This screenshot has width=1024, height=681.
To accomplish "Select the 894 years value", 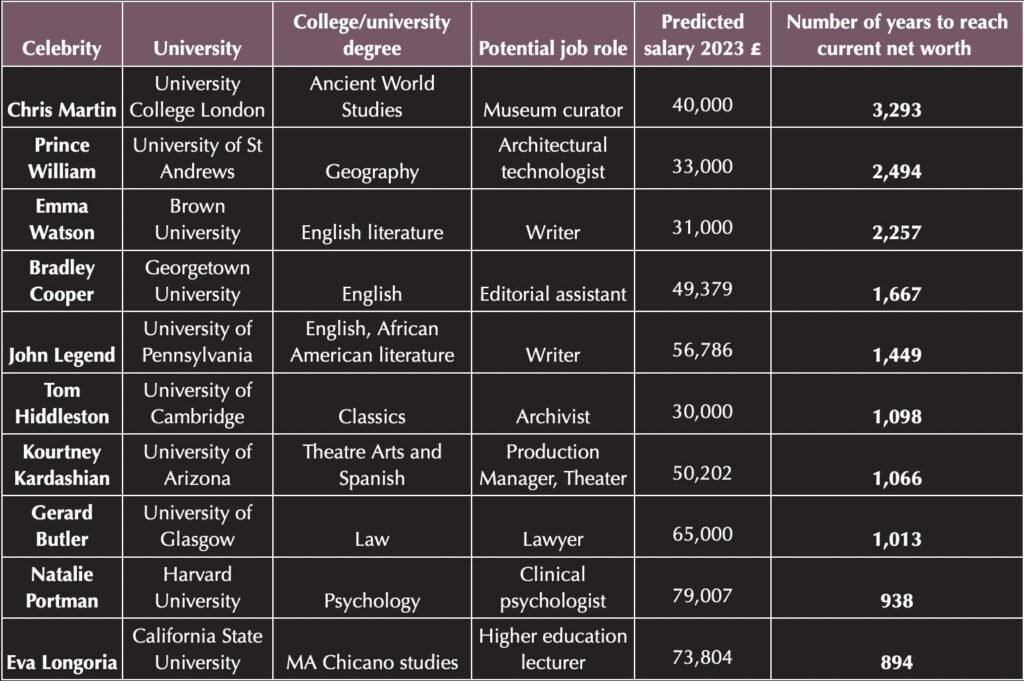I will tap(896, 661).
